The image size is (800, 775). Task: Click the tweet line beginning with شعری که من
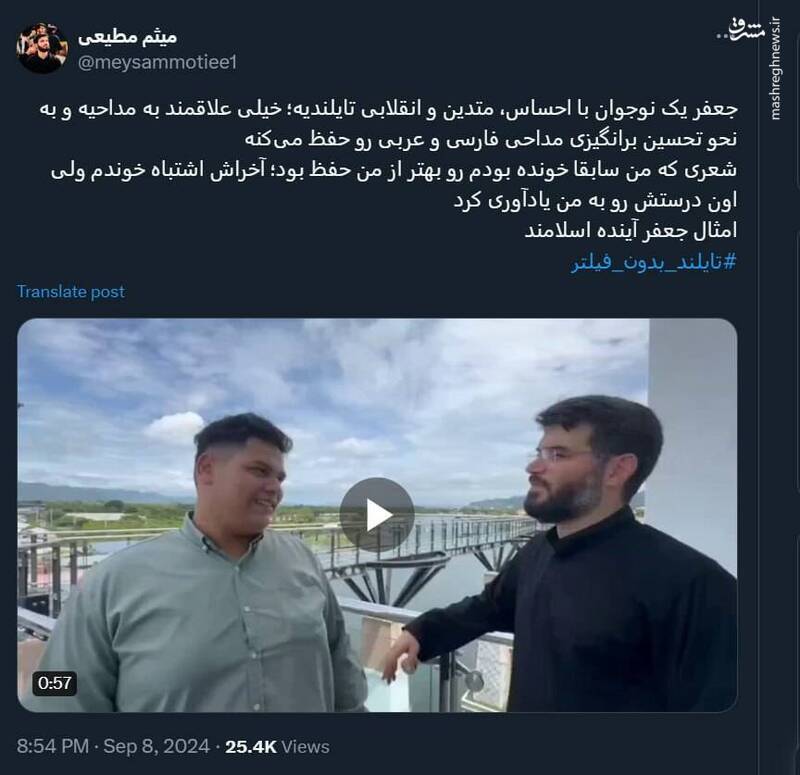(394, 170)
